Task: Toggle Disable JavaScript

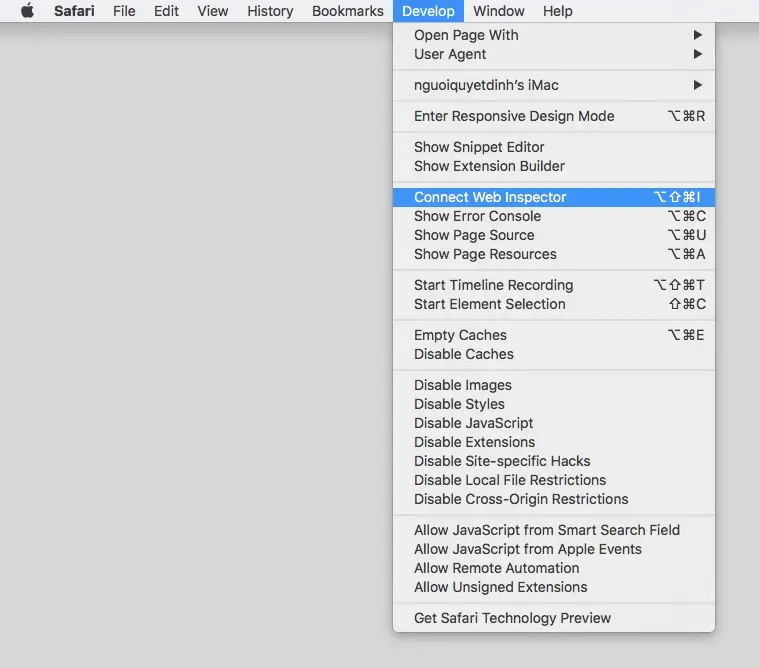Action: pos(554,423)
